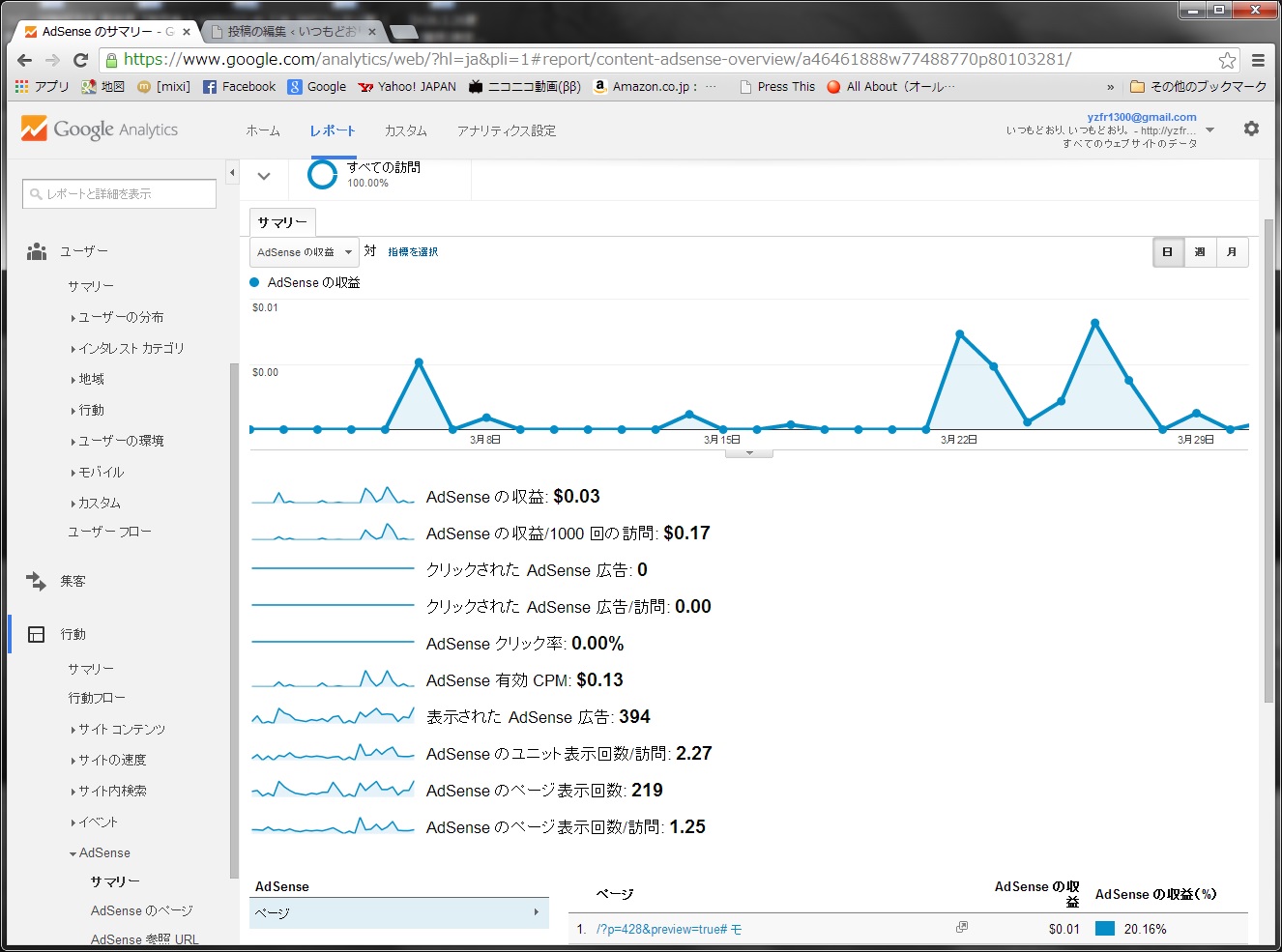This screenshot has width=1282, height=952.
Task: Open the Chrome menu hamburger icon
Action: (x=1258, y=60)
